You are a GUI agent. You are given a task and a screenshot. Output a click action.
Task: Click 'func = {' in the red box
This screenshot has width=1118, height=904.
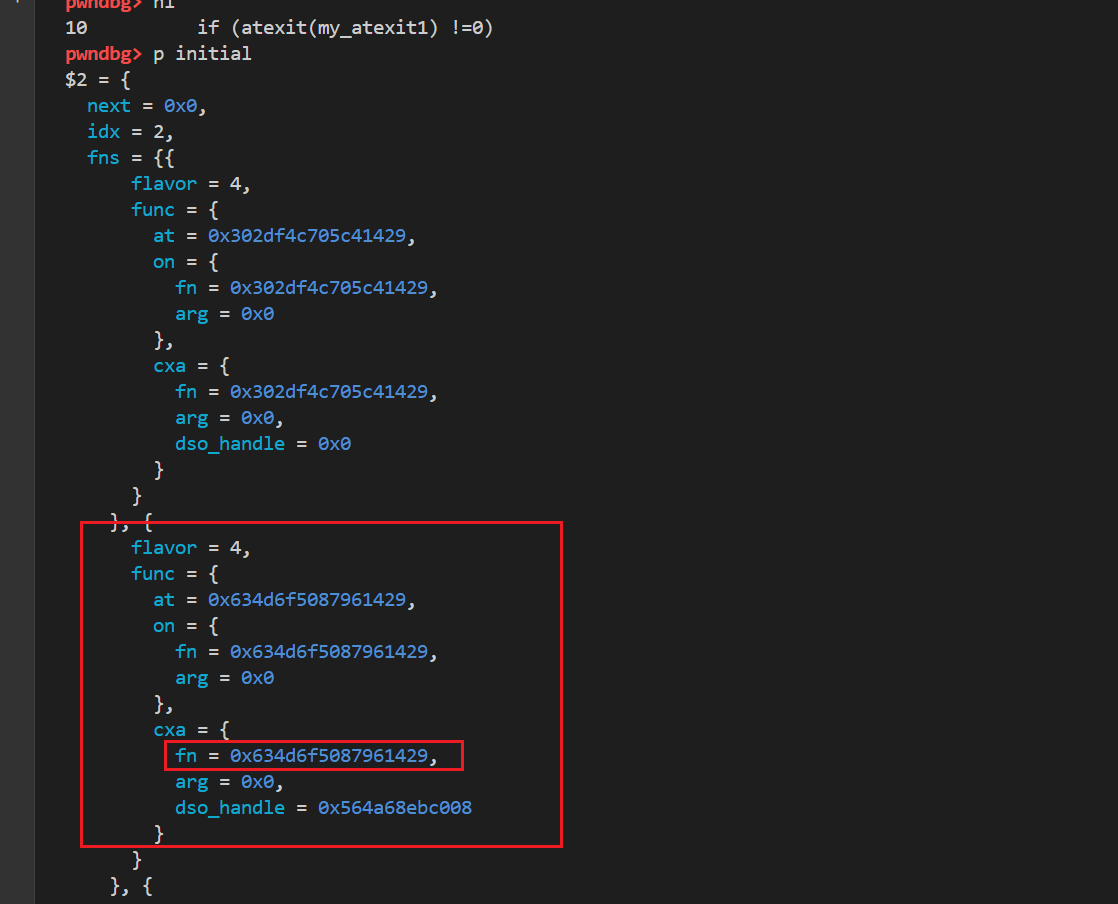tap(174, 574)
